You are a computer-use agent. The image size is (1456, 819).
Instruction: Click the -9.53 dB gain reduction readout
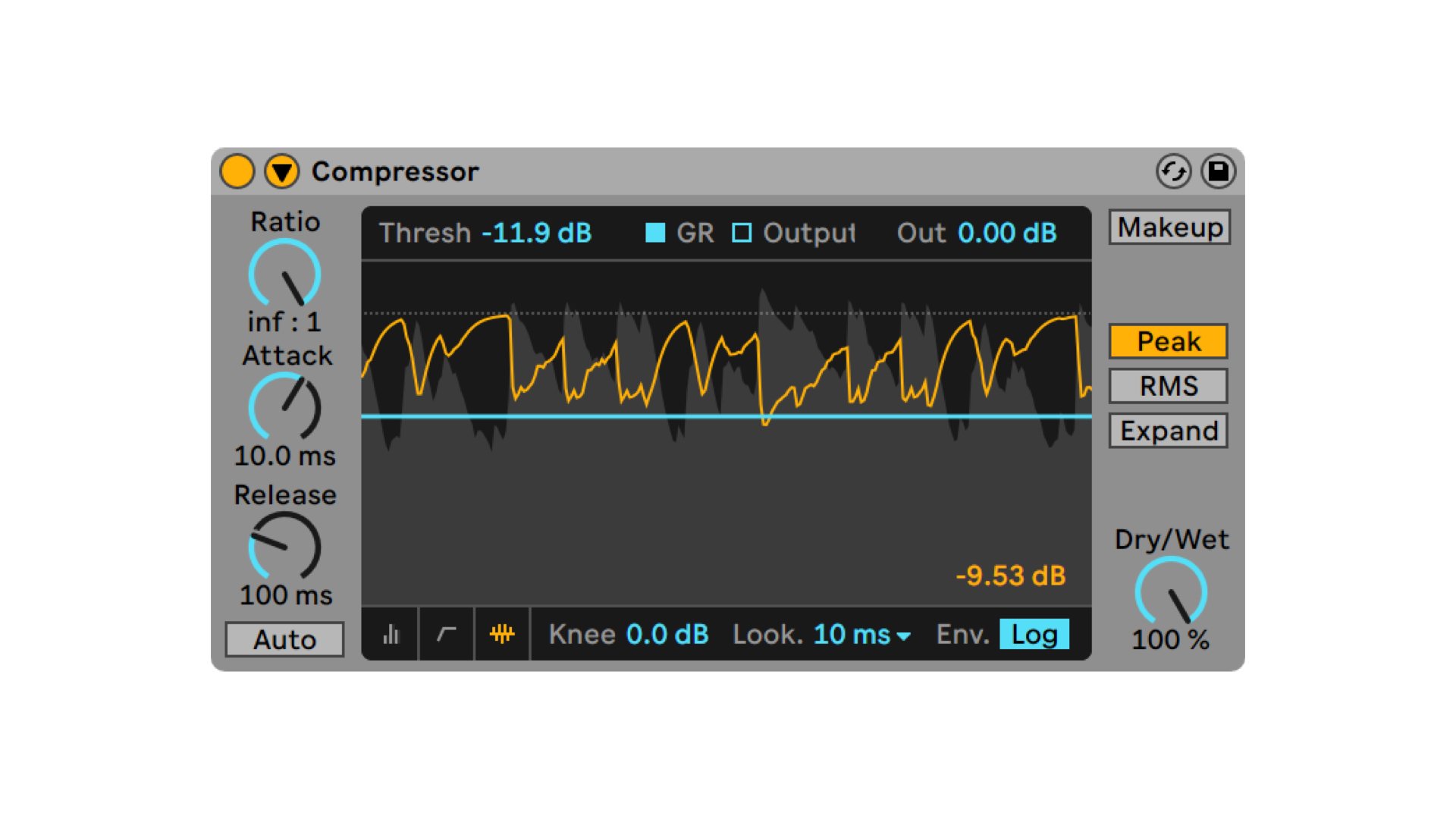point(1011,576)
